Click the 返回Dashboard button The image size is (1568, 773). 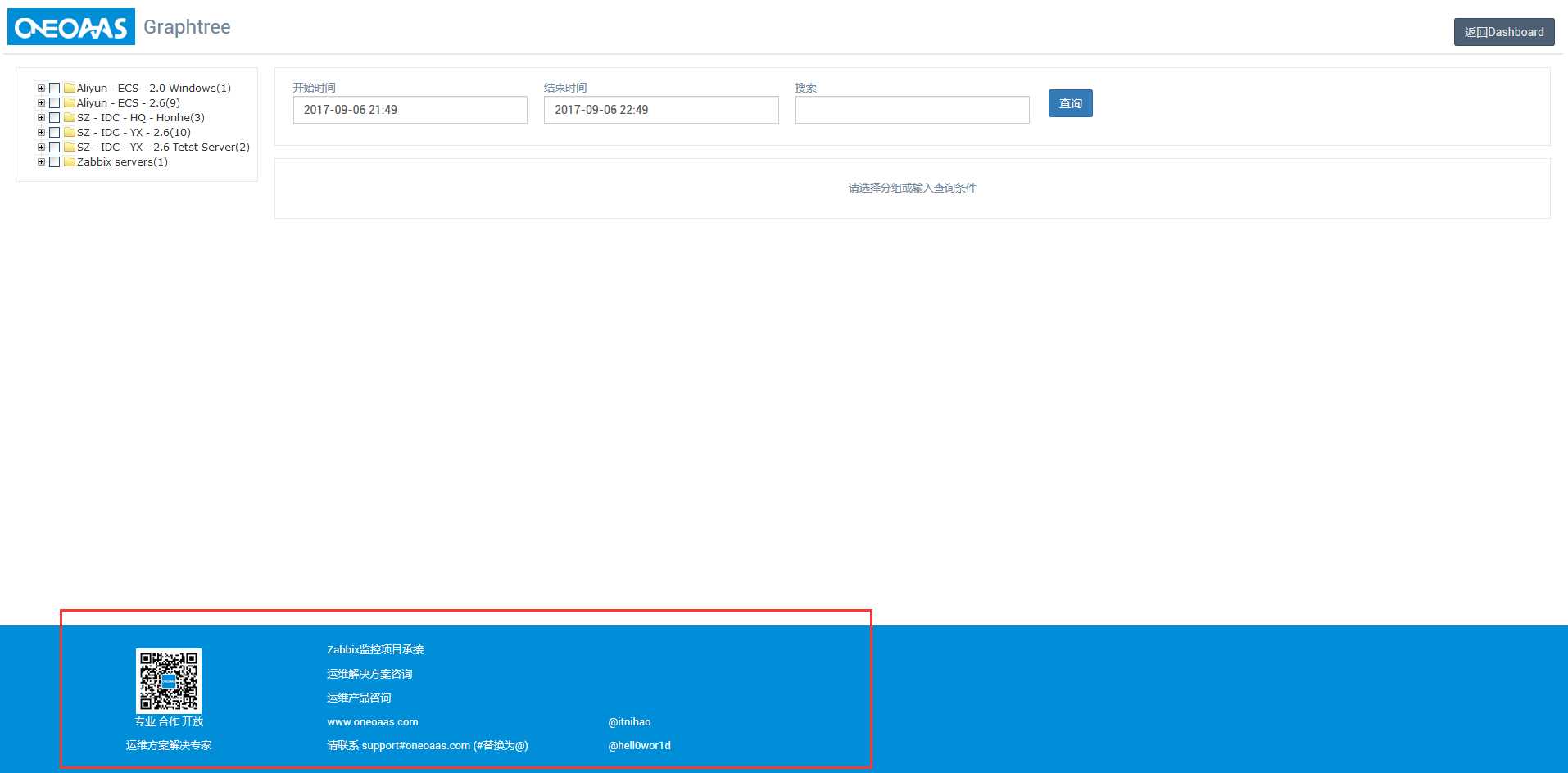[1504, 32]
